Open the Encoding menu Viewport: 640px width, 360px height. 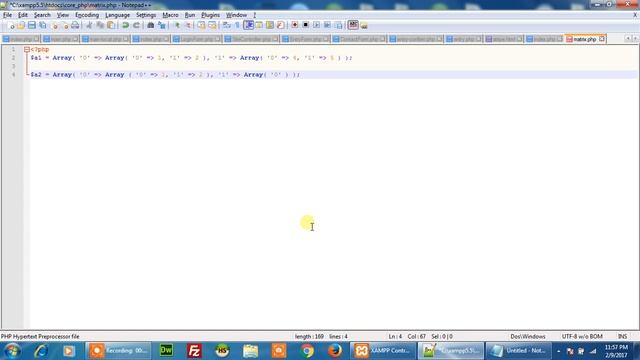point(87,15)
